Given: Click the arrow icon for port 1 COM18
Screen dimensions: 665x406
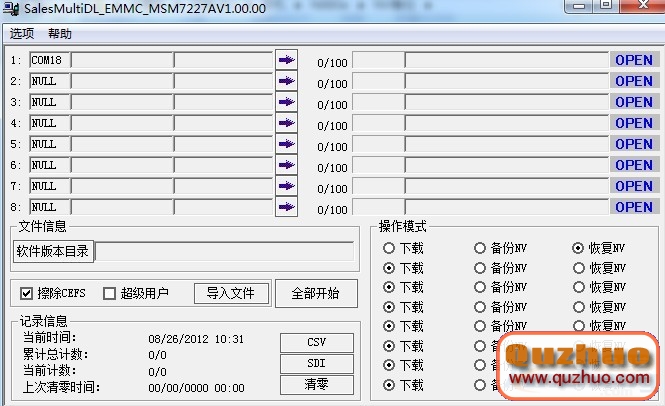Looking at the screenshot, I should 286,60.
